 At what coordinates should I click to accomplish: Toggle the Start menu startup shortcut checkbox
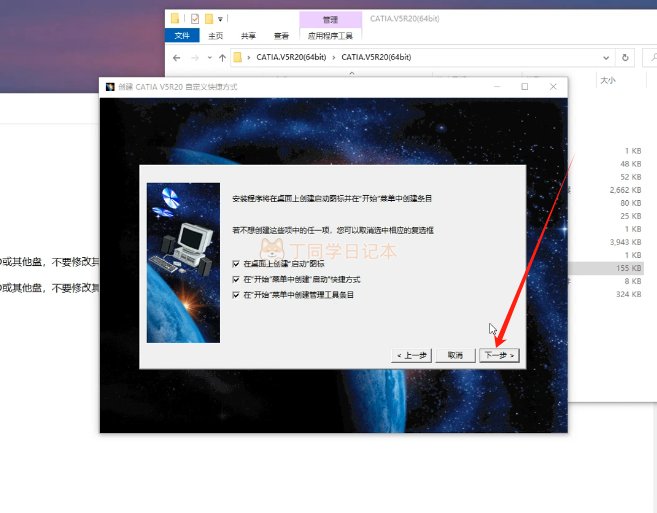(236, 279)
